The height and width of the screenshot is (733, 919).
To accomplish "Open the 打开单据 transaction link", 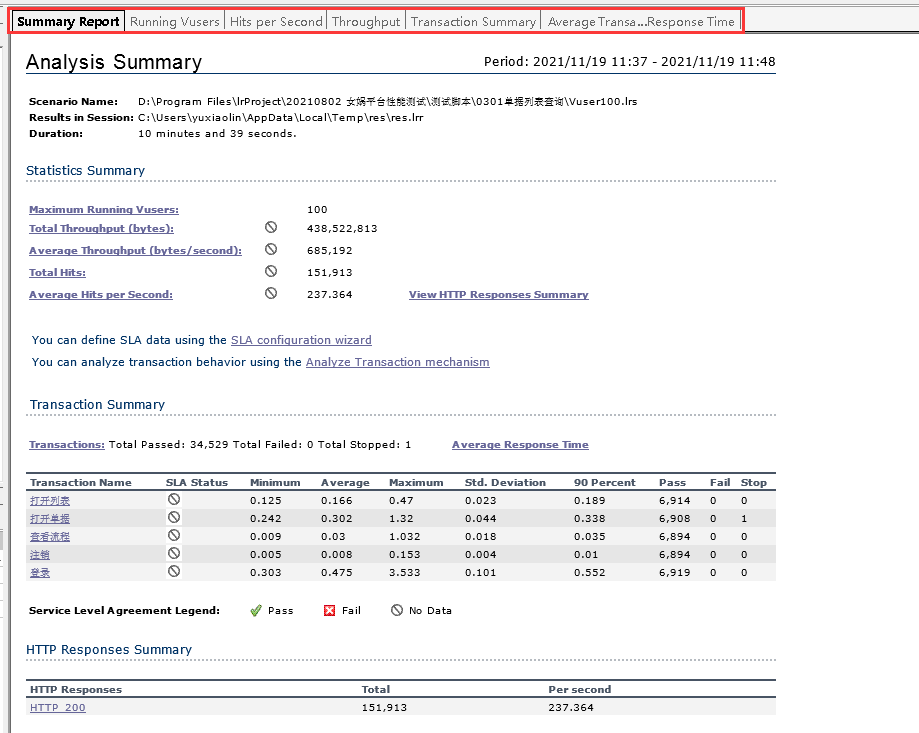I will [50, 518].
